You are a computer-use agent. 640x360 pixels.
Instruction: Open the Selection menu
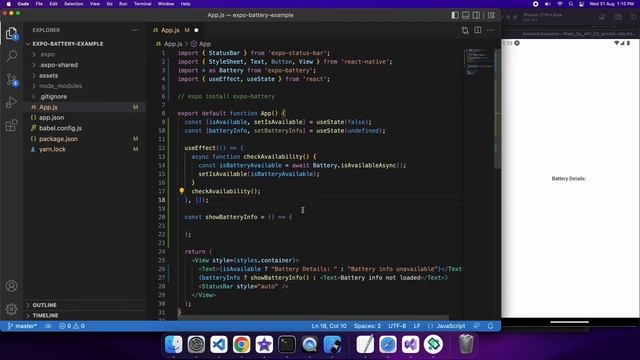tap(73, 4)
